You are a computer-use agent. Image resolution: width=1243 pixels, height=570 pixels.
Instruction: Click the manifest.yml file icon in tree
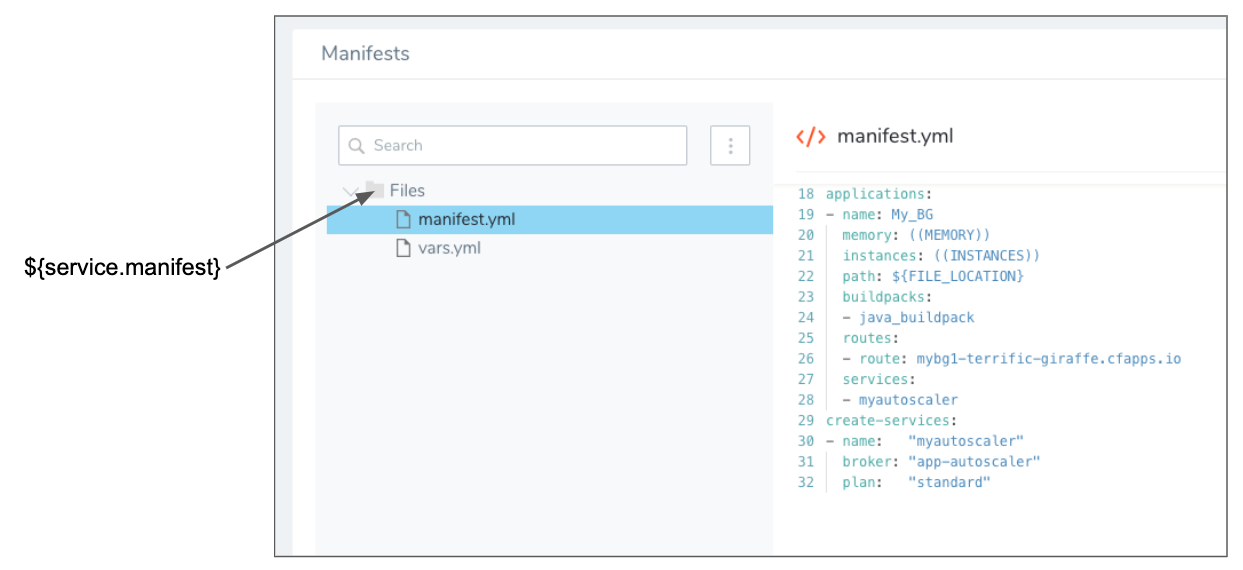pos(404,219)
